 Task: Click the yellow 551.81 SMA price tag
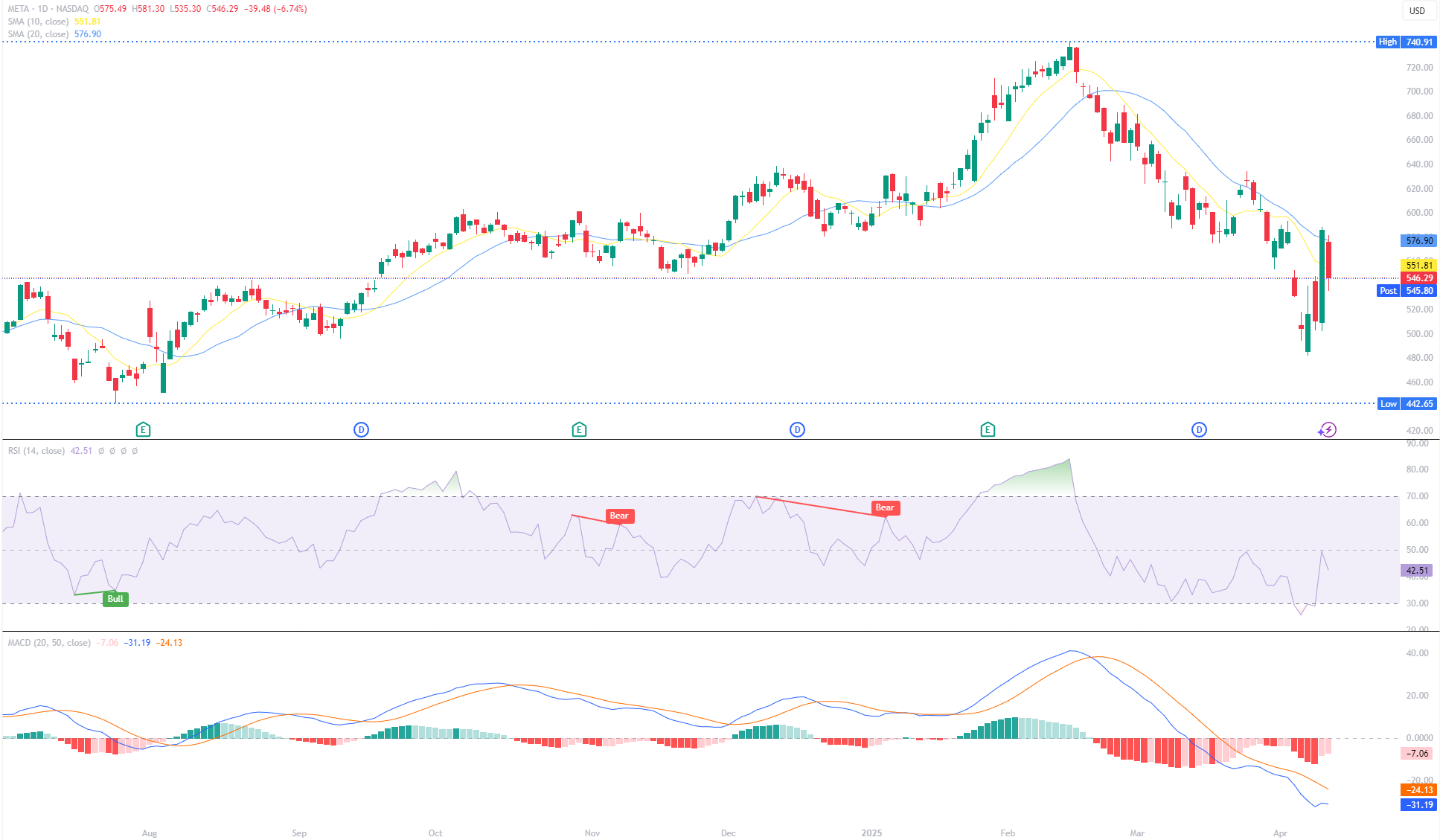click(1418, 265)
